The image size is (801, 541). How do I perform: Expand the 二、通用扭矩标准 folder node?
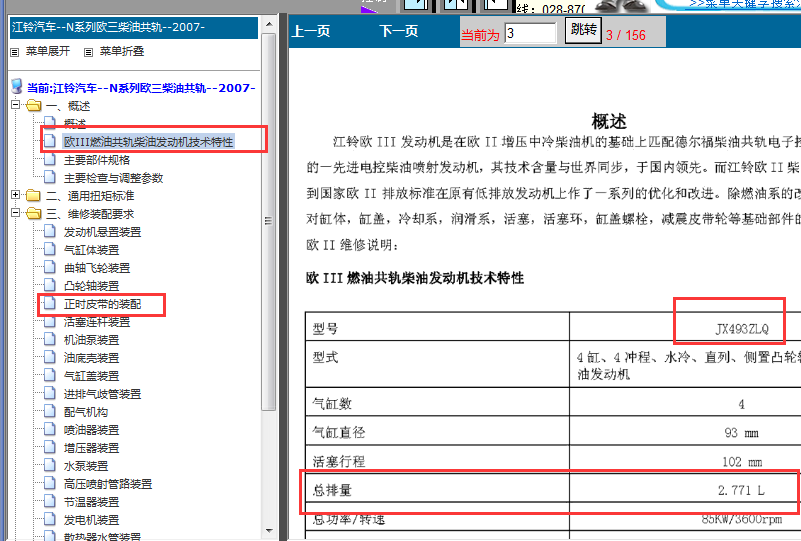coord(15,195)
